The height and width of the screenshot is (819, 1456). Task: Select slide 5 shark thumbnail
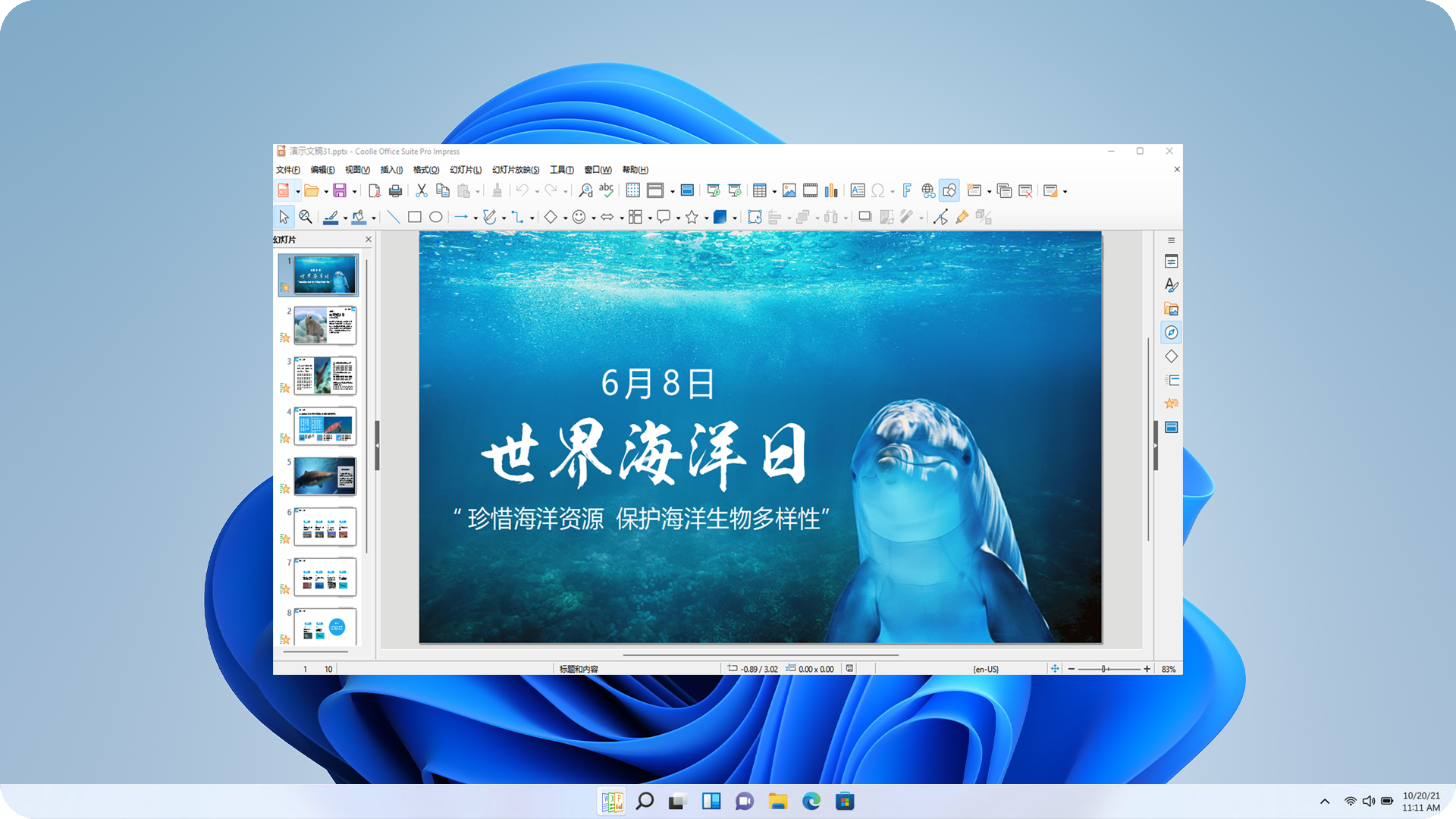coord(325,476)
